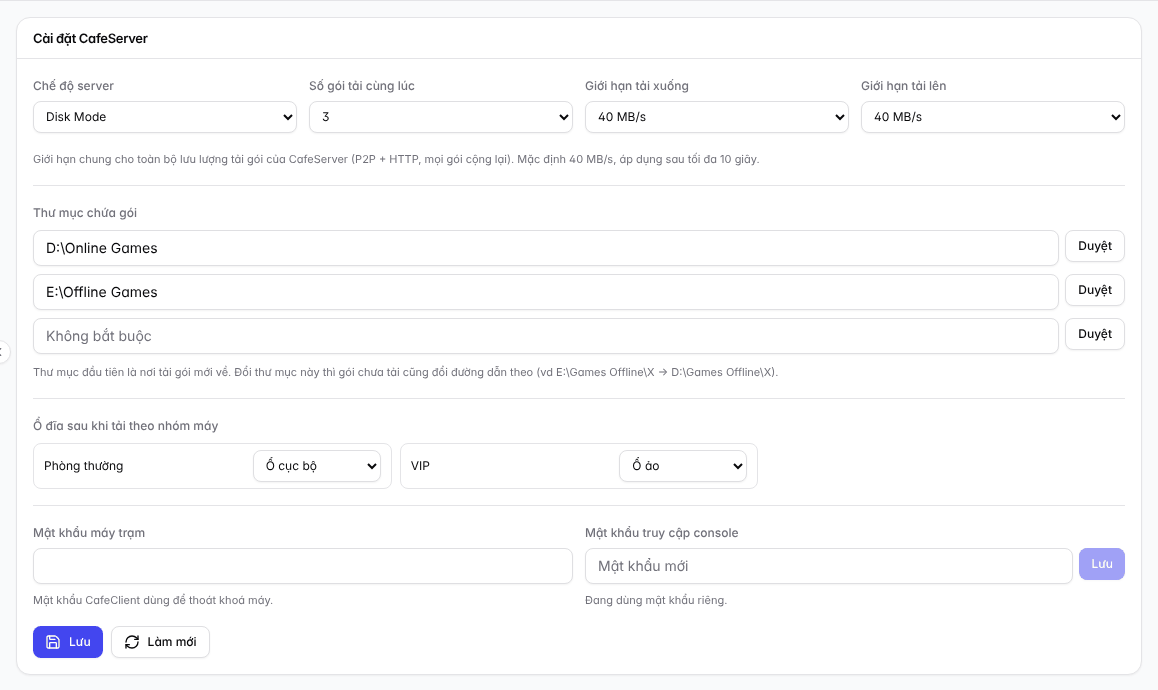Click the floppy disk save icon

click(x=53, y=642)
